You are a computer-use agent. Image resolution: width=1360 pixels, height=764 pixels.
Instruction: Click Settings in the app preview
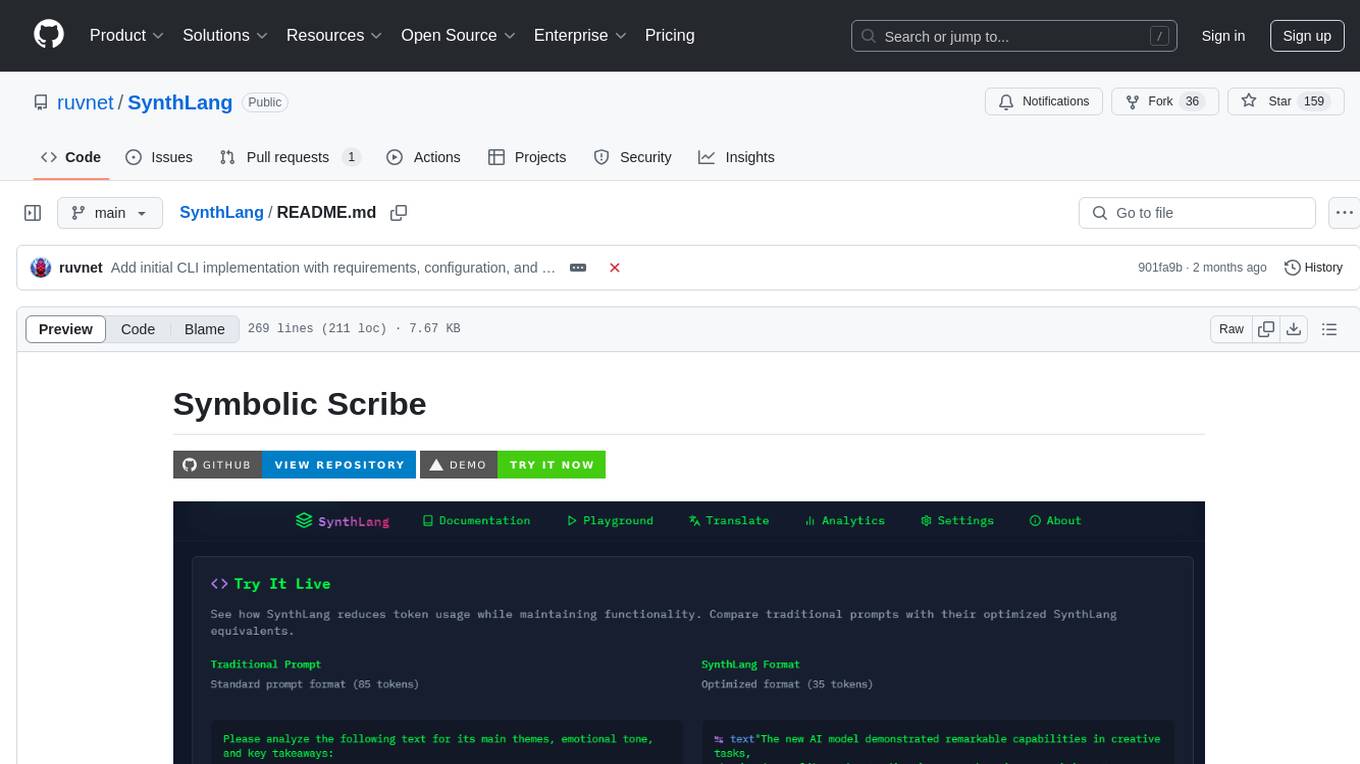tap(957, 521)
